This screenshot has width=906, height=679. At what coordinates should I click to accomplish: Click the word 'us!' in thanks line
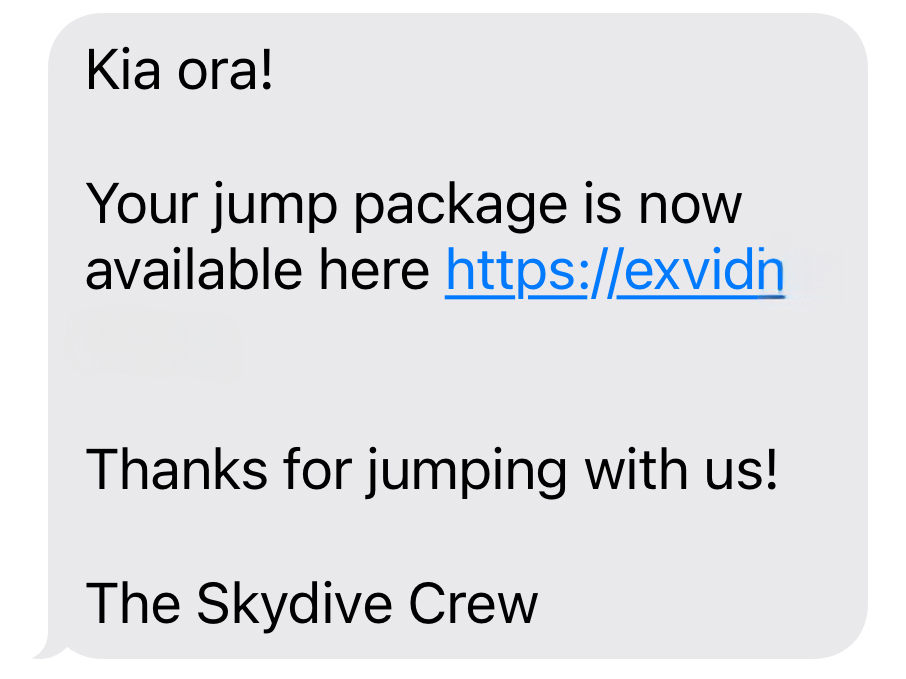(741, 469)
